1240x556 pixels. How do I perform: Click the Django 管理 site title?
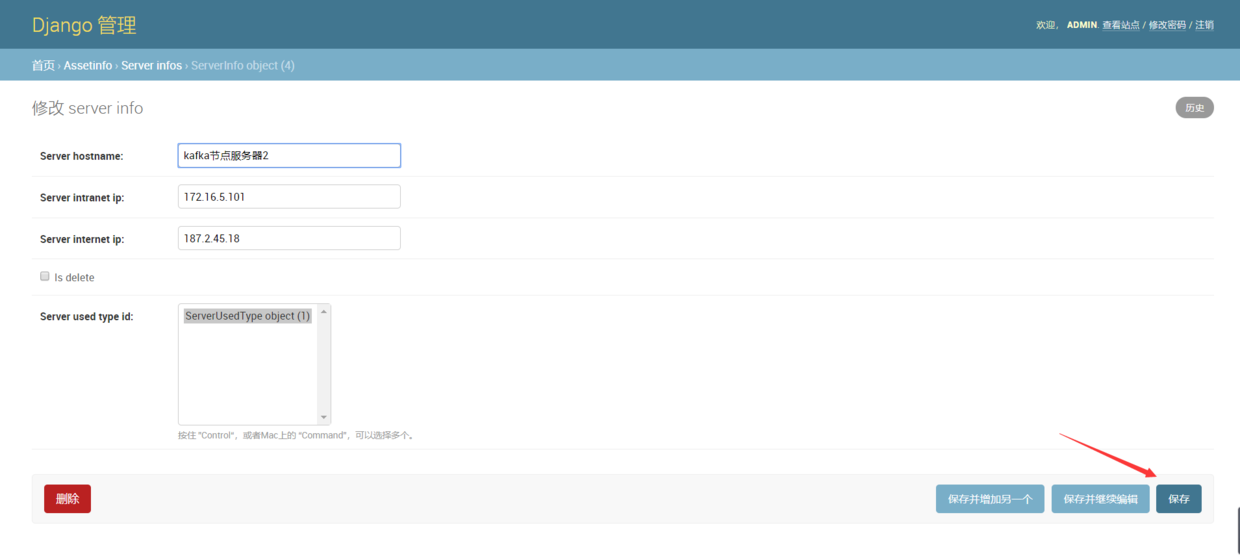[x=84, y=25]
